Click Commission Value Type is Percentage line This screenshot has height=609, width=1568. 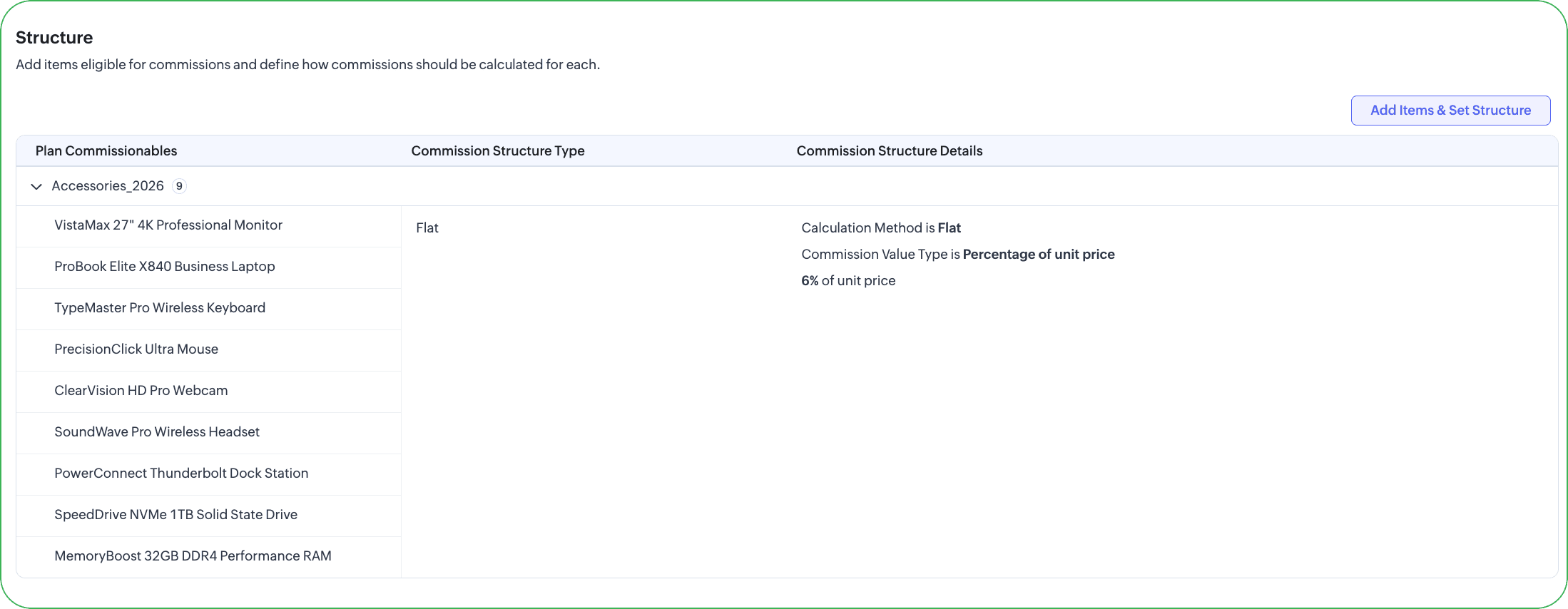pos(958,255)
